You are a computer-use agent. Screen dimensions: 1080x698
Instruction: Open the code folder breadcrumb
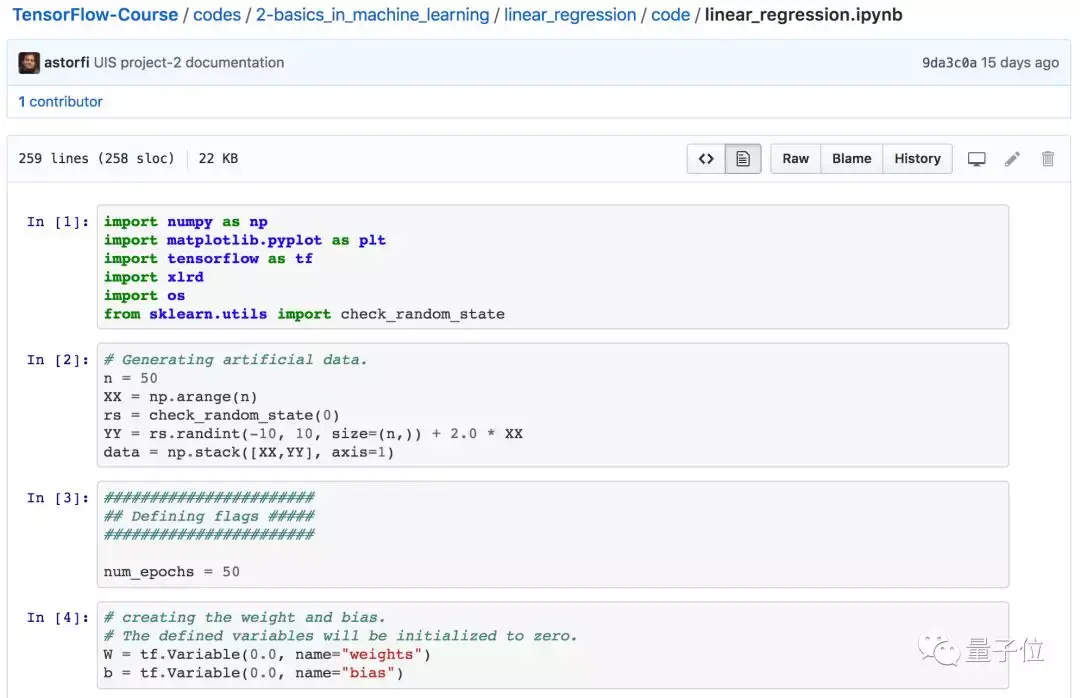(671, 14)
